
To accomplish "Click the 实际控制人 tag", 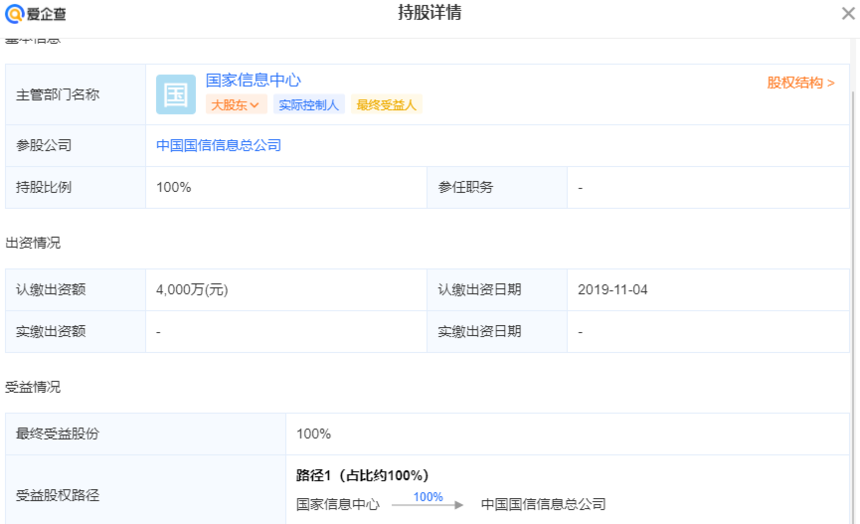I will pyautogui.click(x=309, y=105).
